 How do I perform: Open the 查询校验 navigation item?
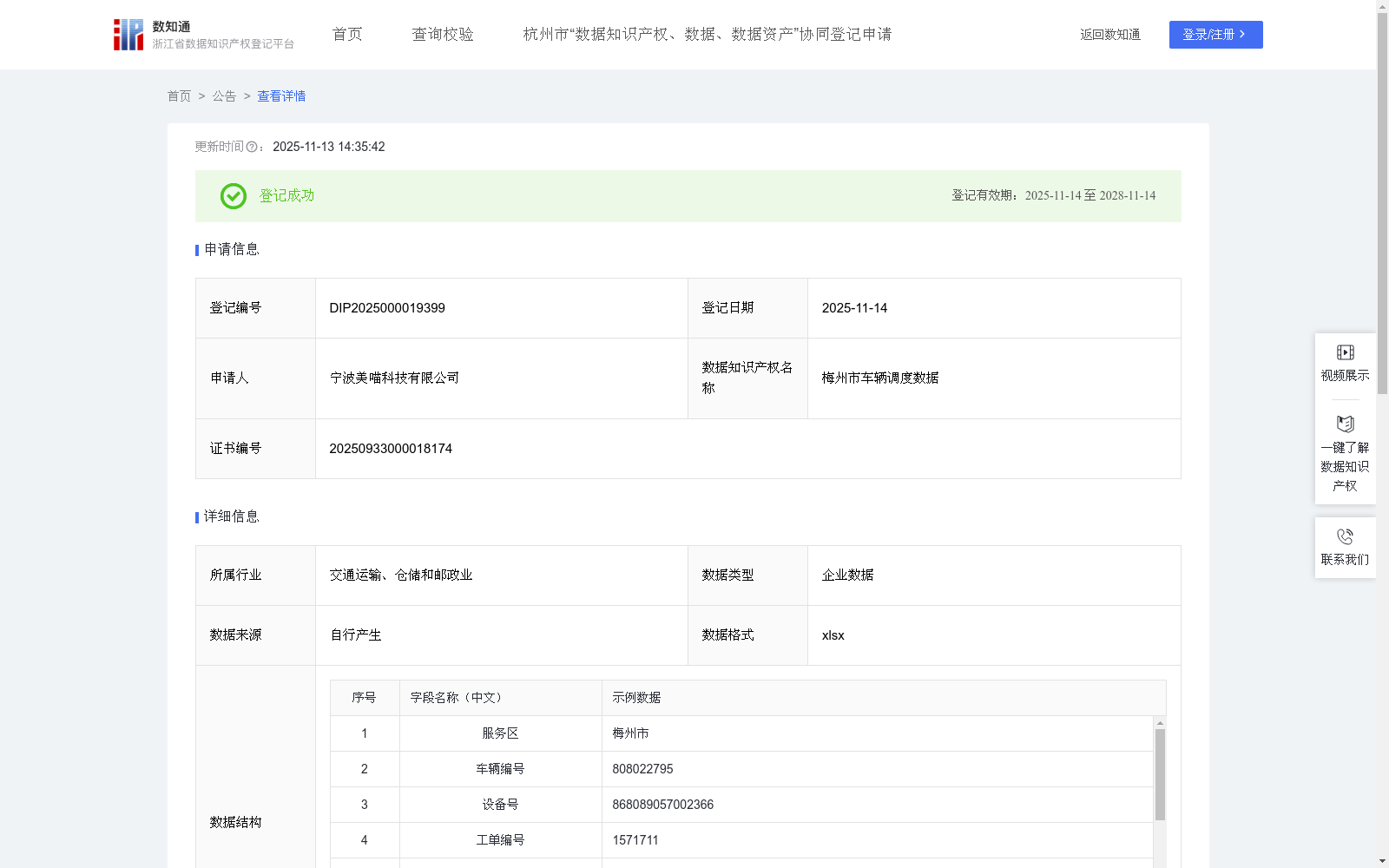click(x=443, y=34)
